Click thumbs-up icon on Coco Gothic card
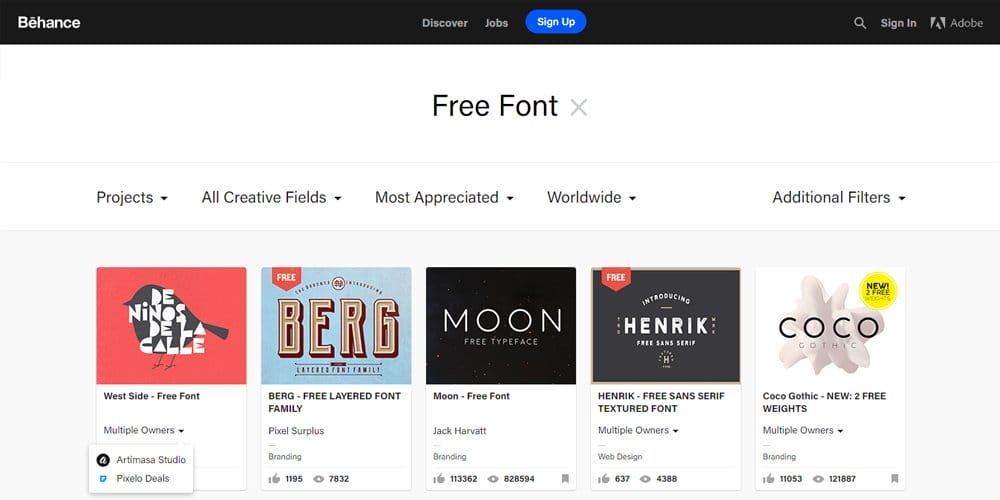 coord(768,478)
